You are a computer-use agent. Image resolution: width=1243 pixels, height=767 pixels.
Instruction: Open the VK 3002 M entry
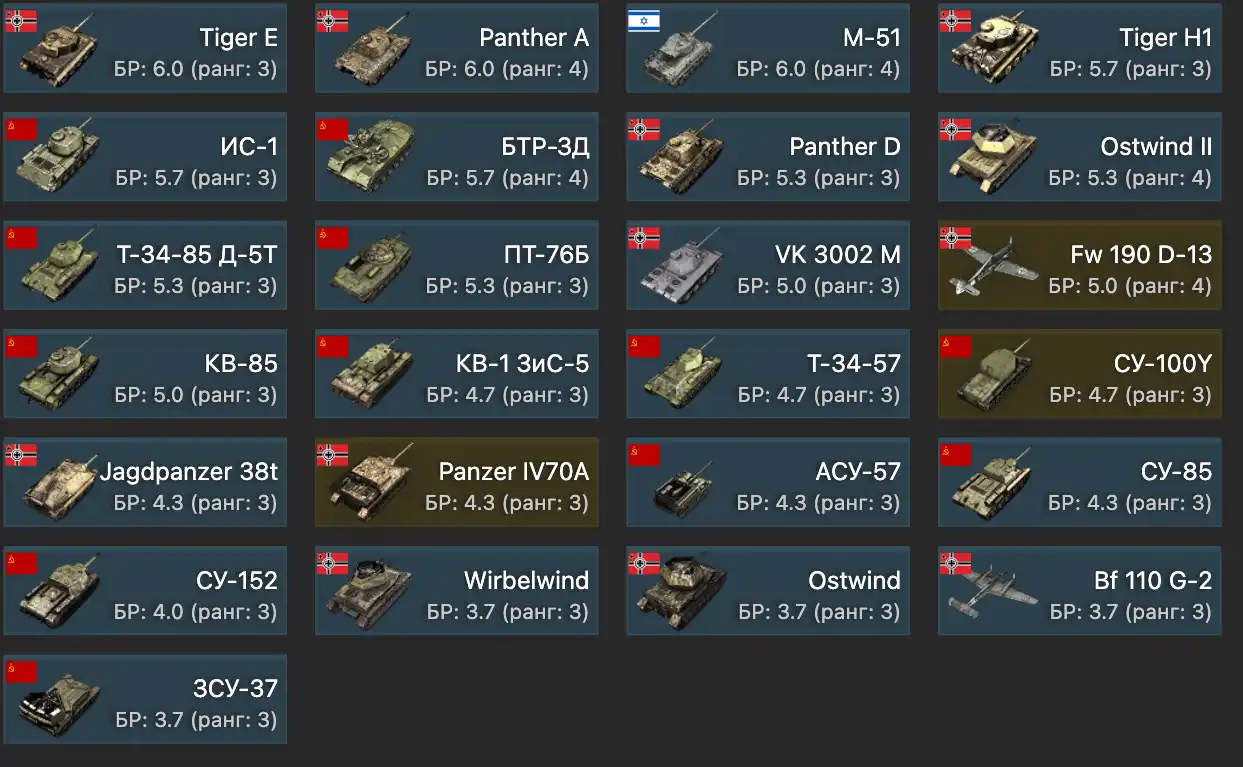pos(768,265)
